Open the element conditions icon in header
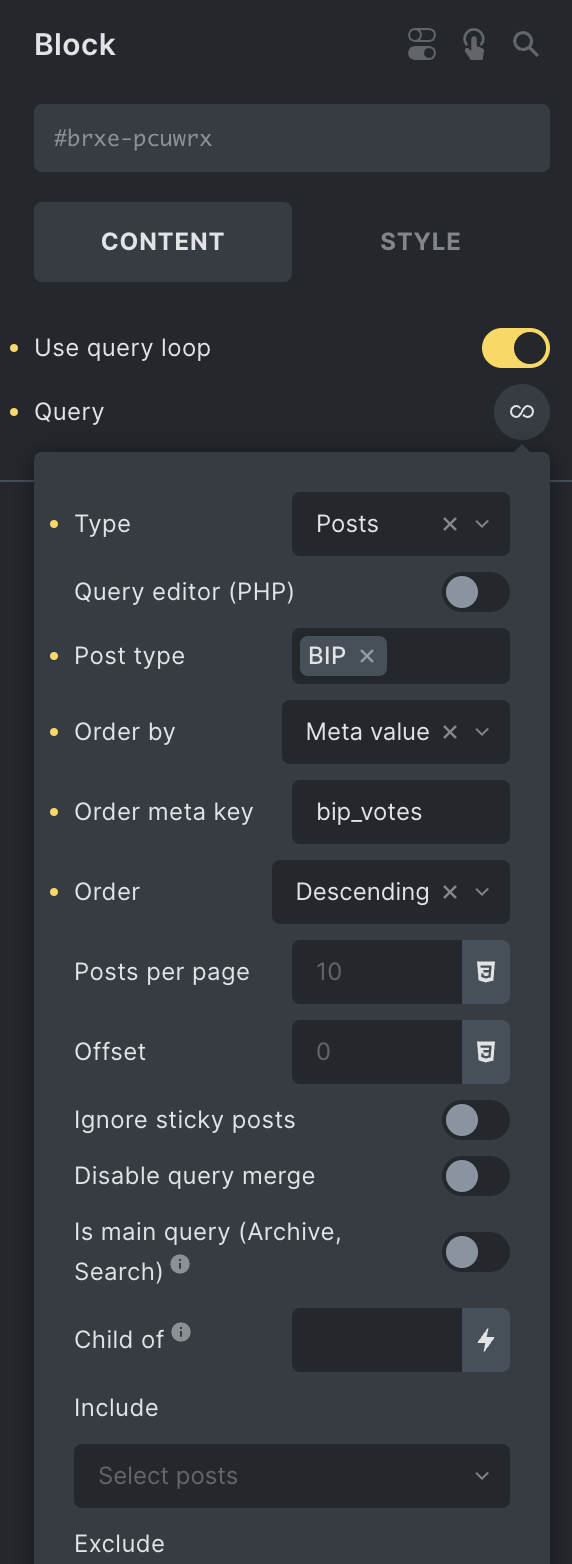Viewport: 572px width, 1564px height. (x=422, y=44)
